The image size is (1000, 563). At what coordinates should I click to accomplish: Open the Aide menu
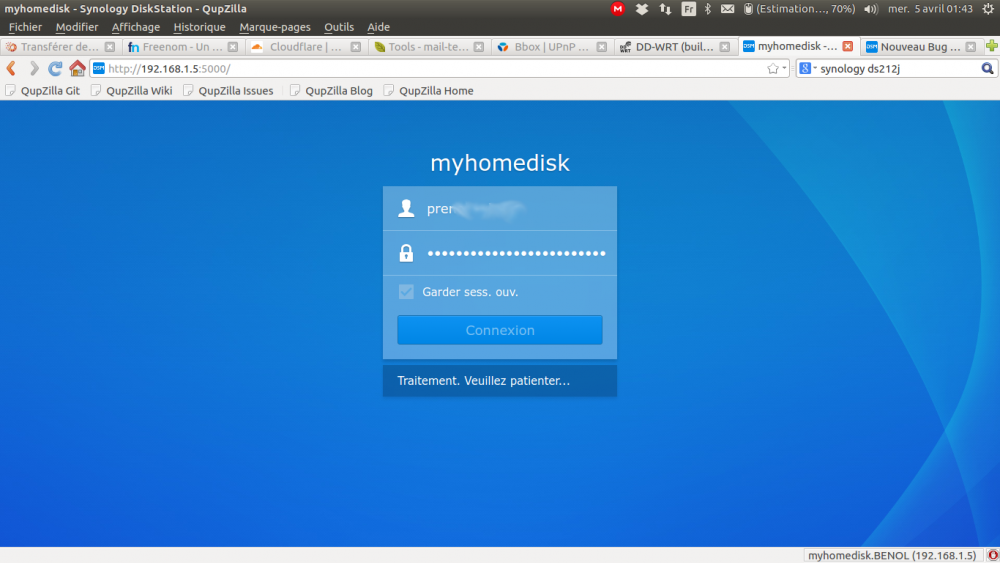pyautogui.click(x=378, y=27)
